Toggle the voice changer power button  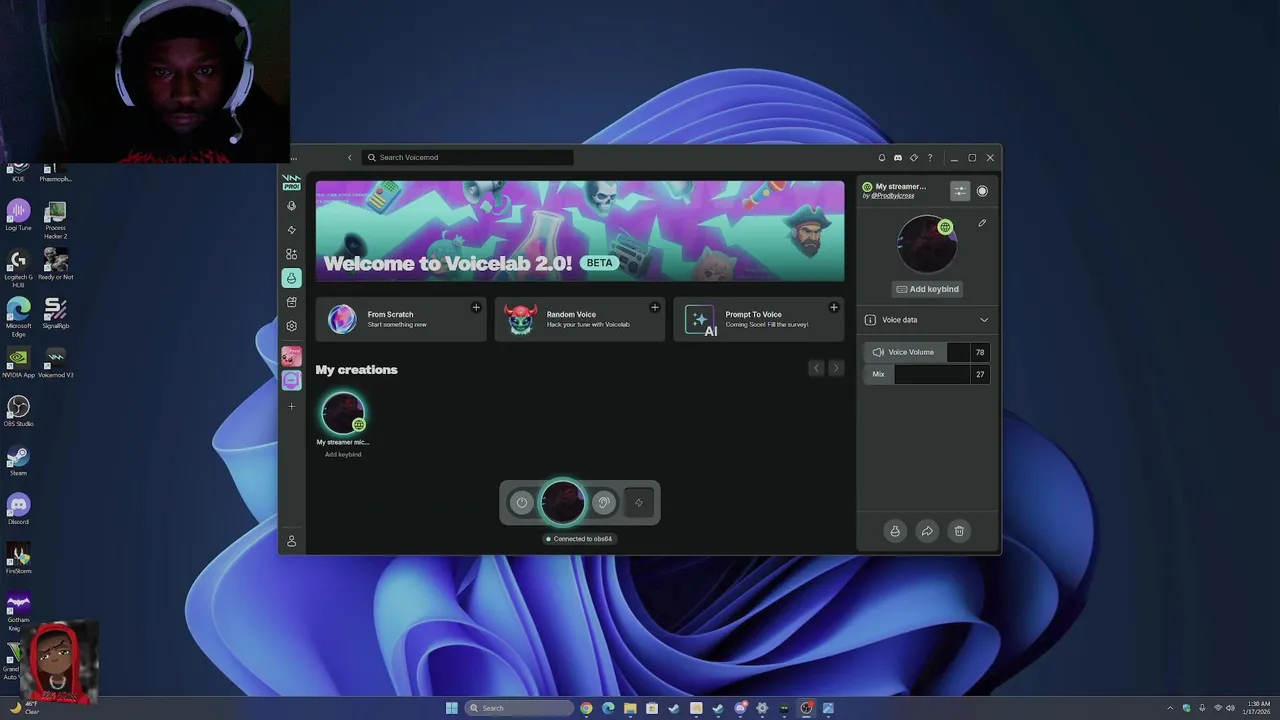click(x=521, y=503)
